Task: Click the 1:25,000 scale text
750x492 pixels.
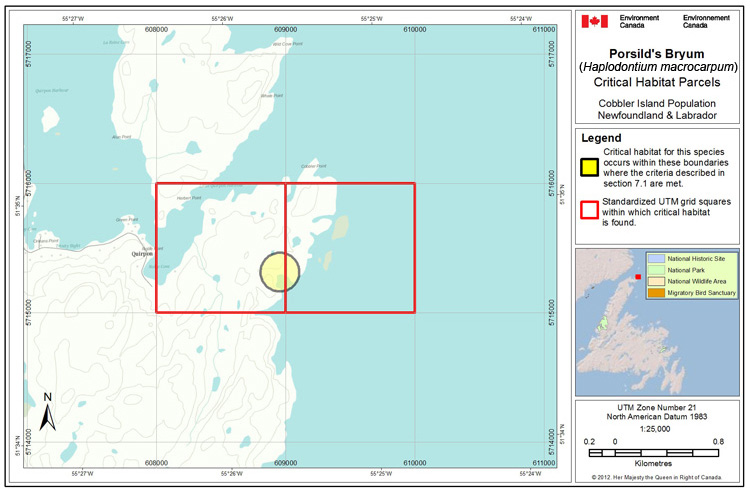Action: click(x=657, y=427)
